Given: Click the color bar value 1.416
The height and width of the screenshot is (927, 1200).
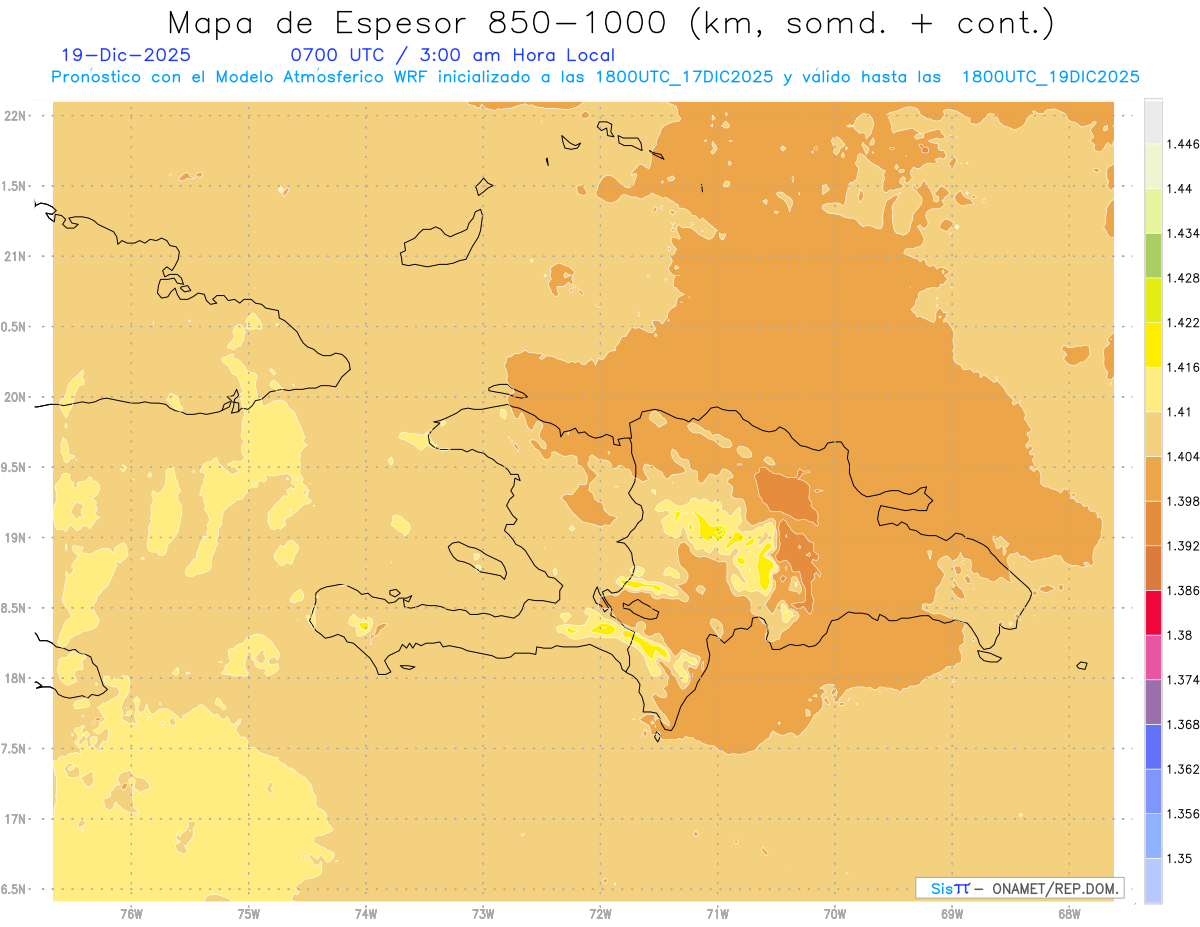Looking at the screenshot, I should [x=1183, y=367].
